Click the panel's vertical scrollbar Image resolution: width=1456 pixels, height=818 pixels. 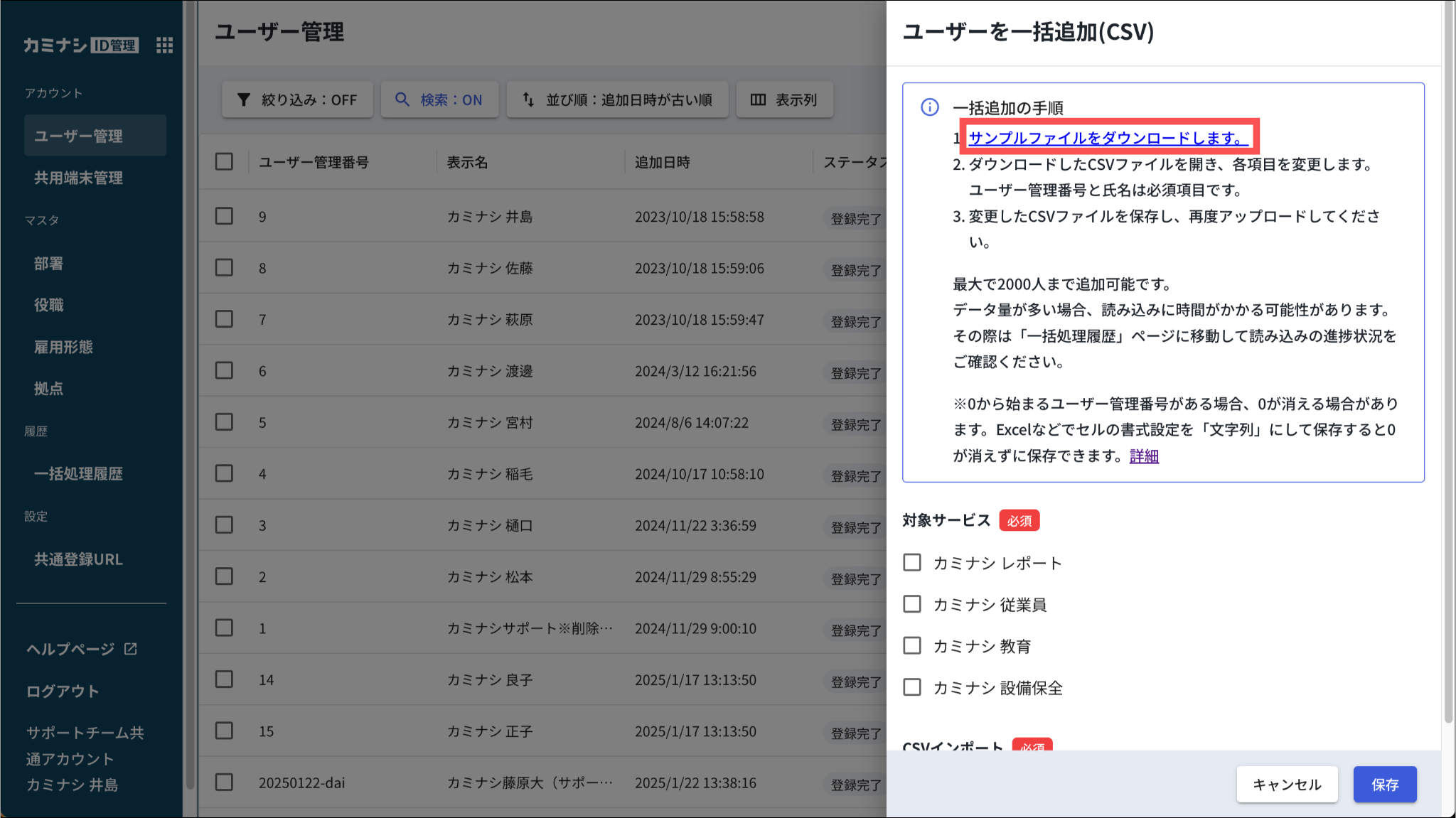[x=1448, y=355]
